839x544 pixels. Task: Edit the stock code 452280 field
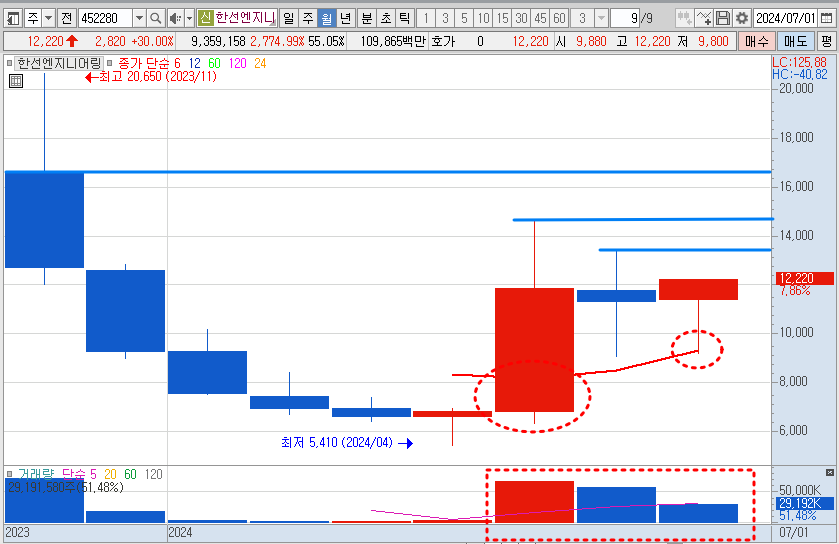click(105, 19)
